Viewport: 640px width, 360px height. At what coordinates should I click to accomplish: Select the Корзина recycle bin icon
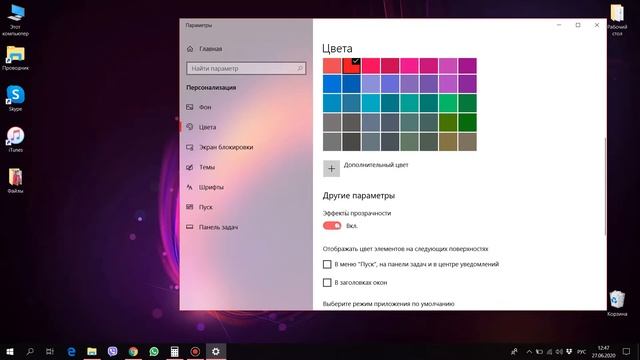pos(617,303)
